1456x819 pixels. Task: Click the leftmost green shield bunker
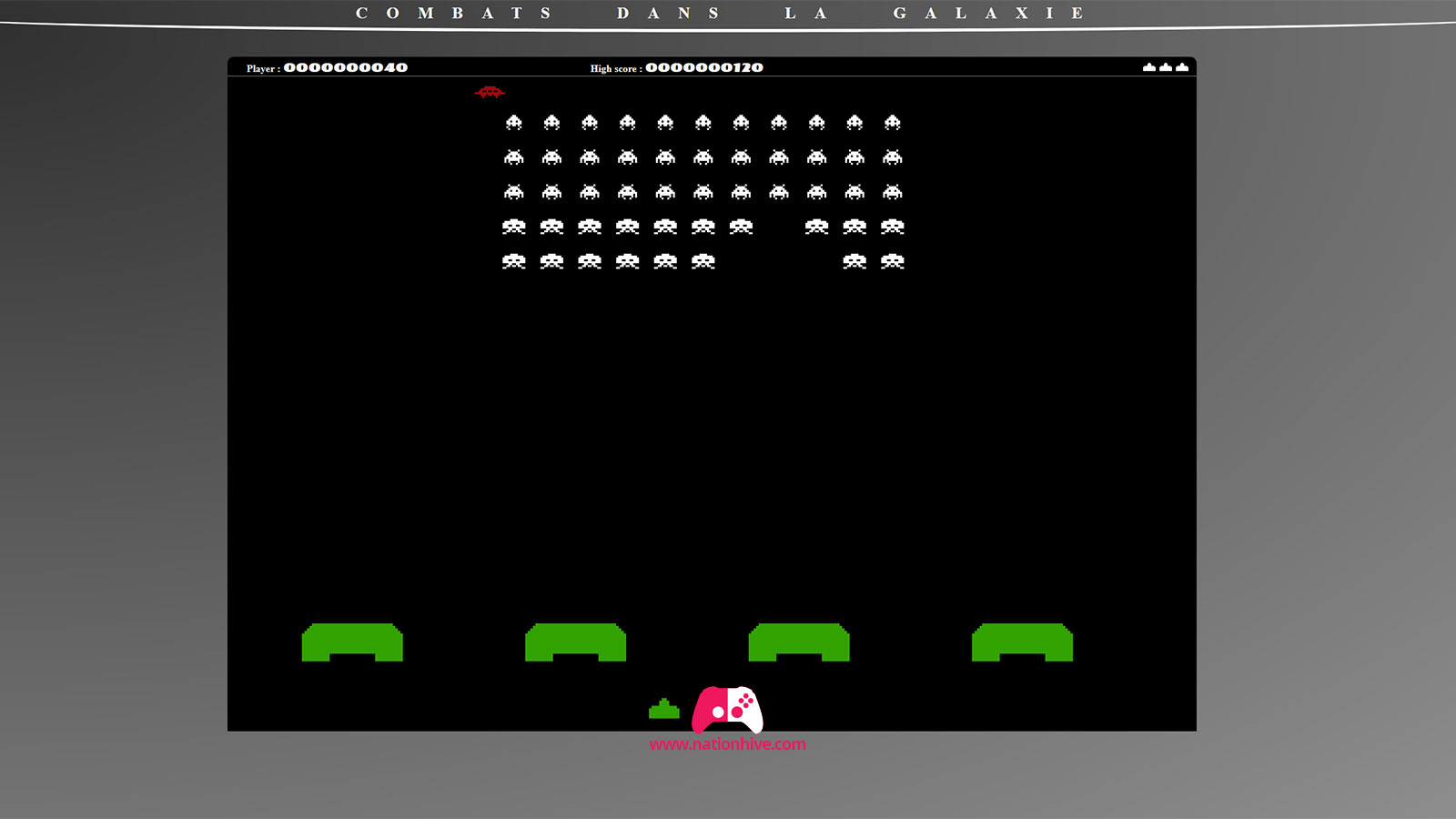pos(352,642)
